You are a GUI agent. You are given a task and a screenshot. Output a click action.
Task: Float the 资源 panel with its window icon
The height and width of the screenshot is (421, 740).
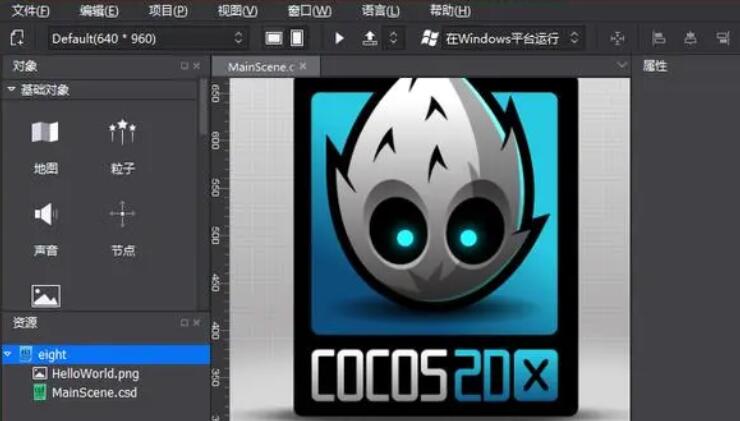[x=185, y=323]
